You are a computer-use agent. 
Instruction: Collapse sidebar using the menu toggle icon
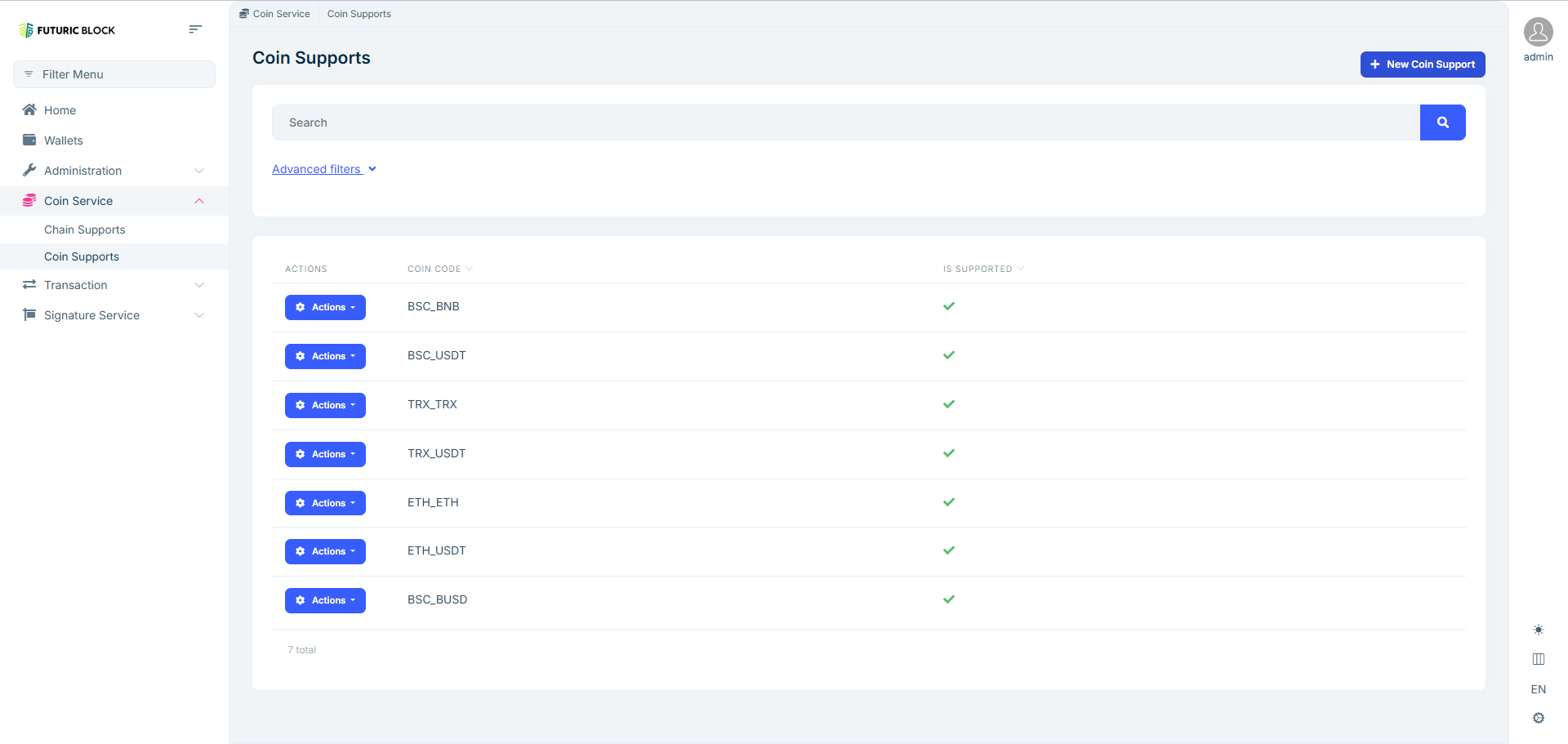click(194, 29)
